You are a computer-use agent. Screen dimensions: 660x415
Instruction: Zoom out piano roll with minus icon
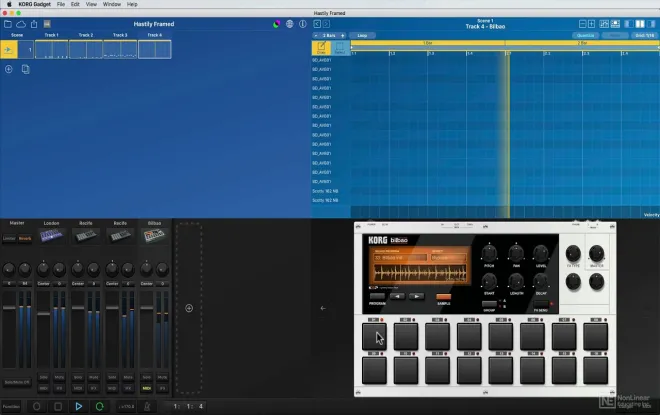[x=583, y=24]
